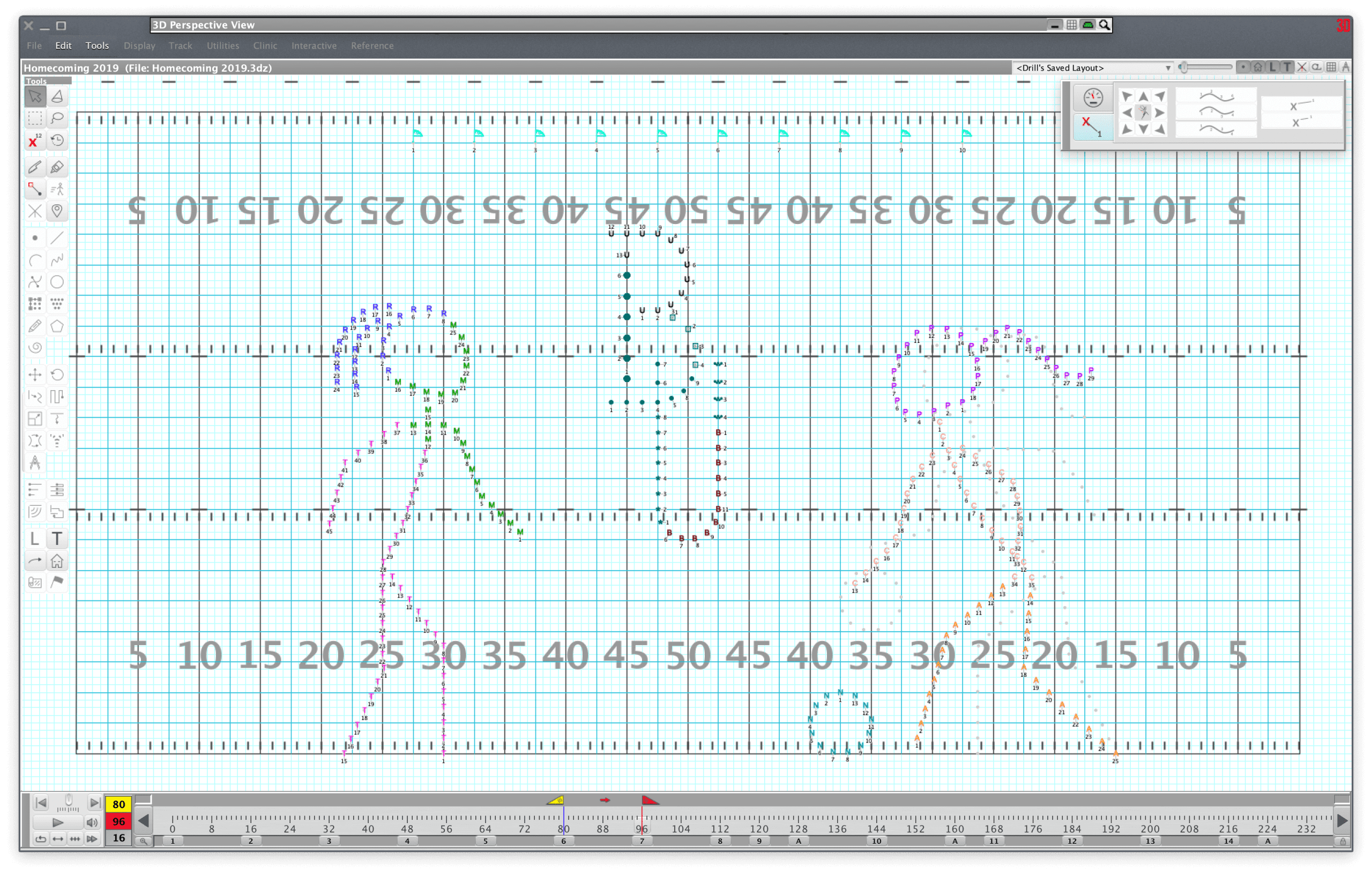Click the flag tool in the Tools palette
This screenshot has height=874, width=1372.
tap(57, 582)
